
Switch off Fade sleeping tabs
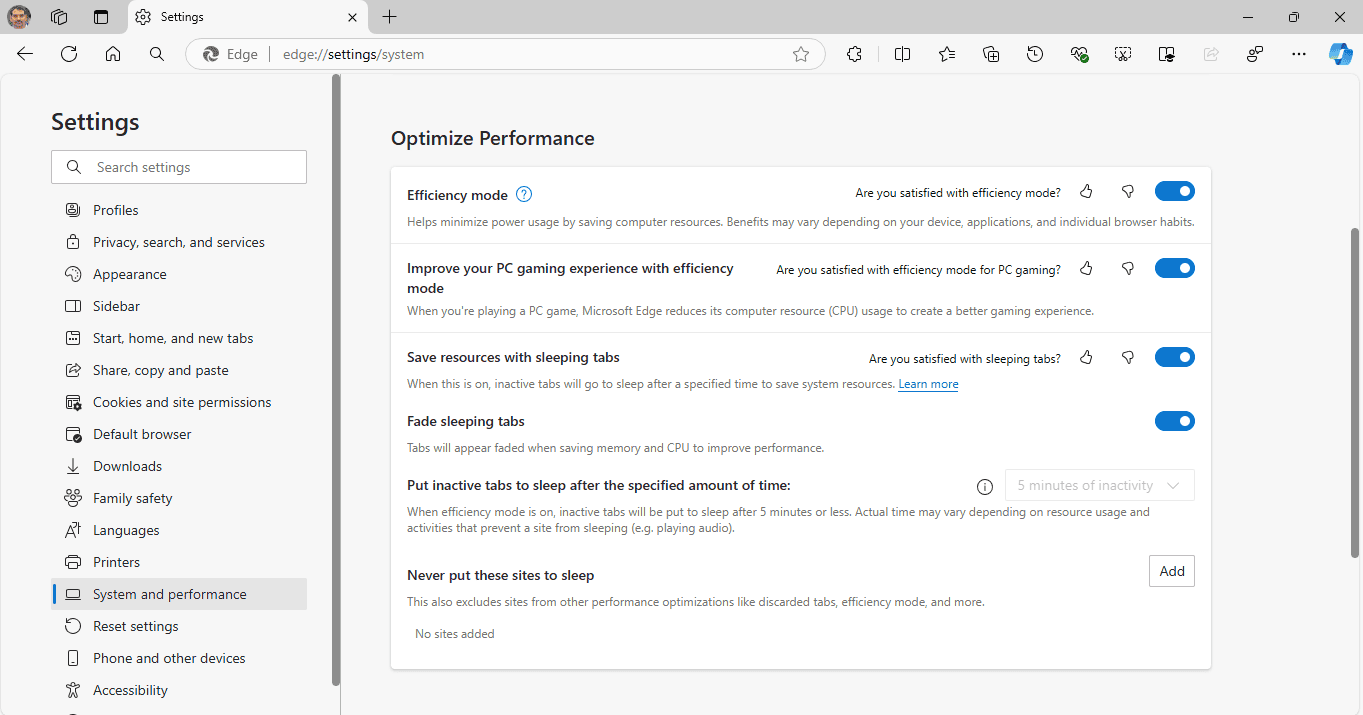1175,421
